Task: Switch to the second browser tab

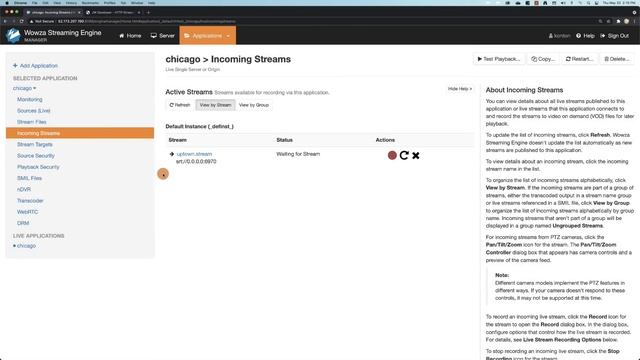Action: tap(112, 13)
